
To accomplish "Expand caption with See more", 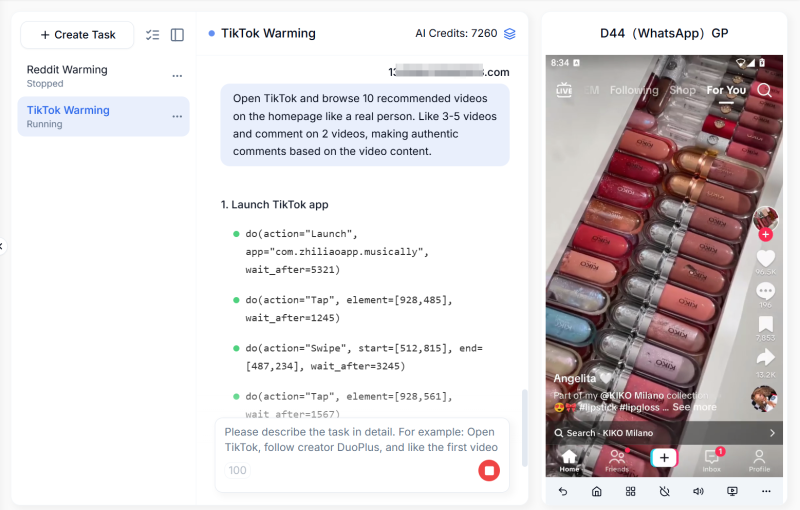I will (694, 407).
